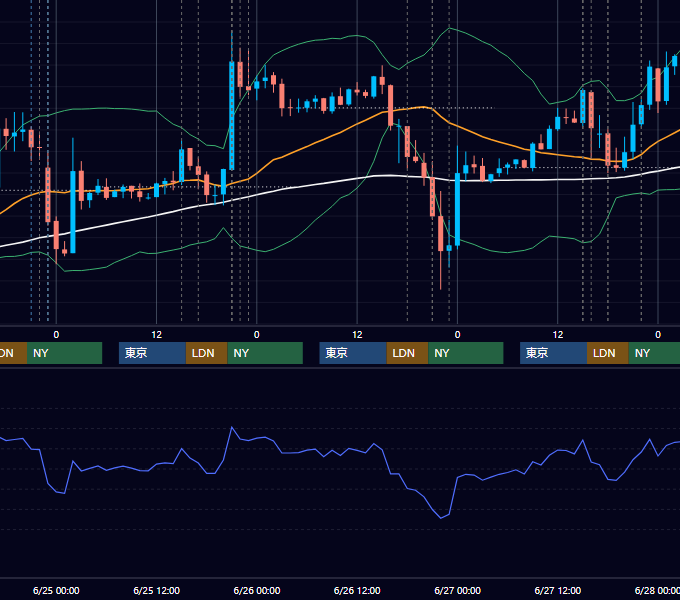Viewport: 680px width, 600px height.
Task: Select the NY session block starting 6/25 evening
Action: coord(265,353)
